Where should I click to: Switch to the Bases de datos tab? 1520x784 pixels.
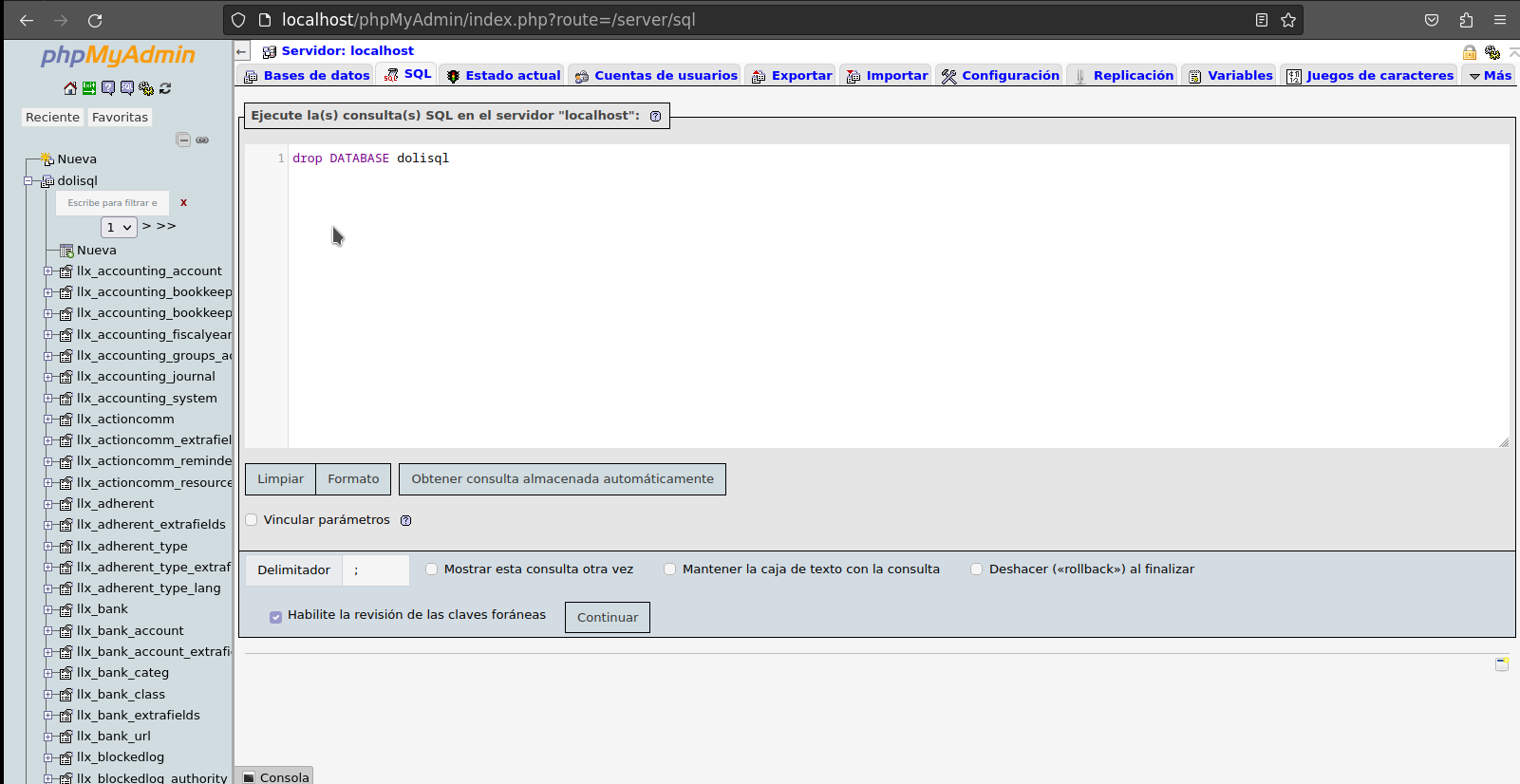pos(307,76)
